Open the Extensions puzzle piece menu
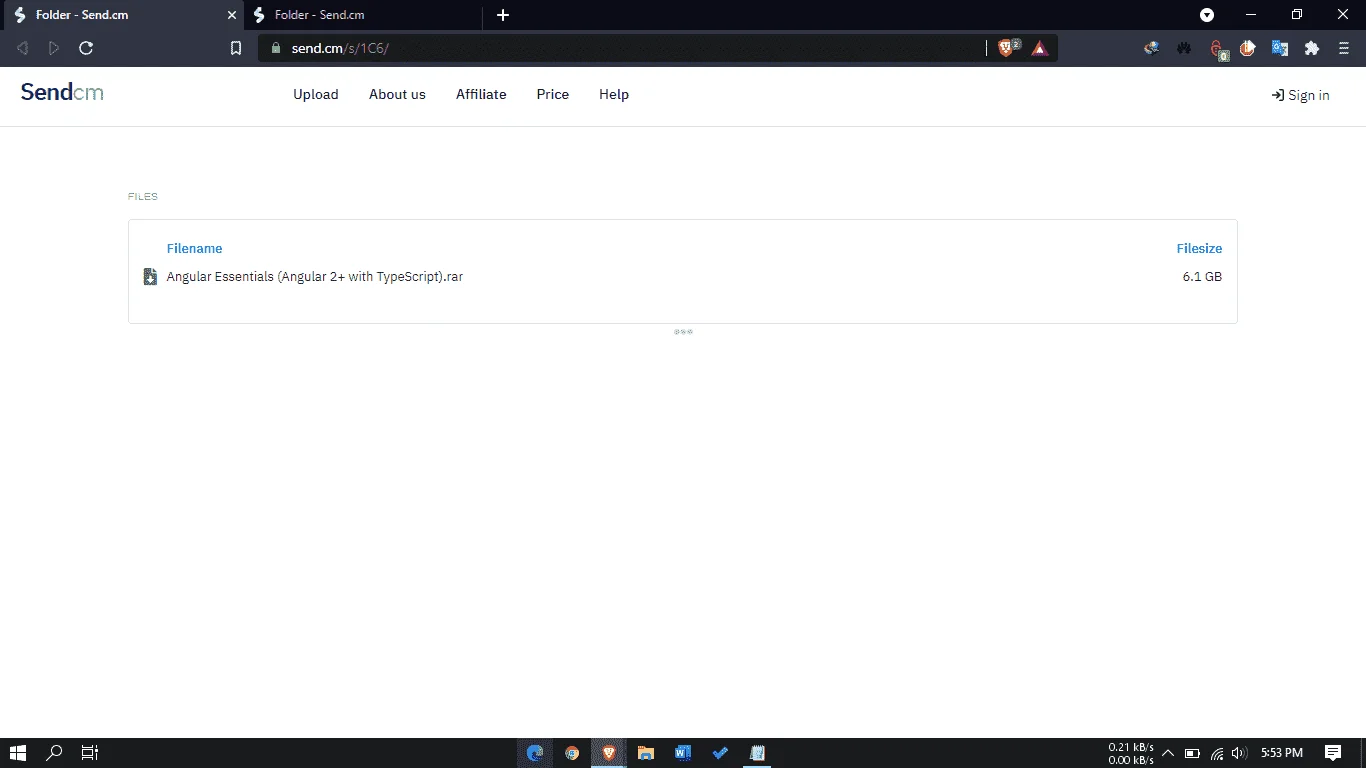Image resolution: width=1366 pixels, height=768 pixels. (x=1312, y=48)
